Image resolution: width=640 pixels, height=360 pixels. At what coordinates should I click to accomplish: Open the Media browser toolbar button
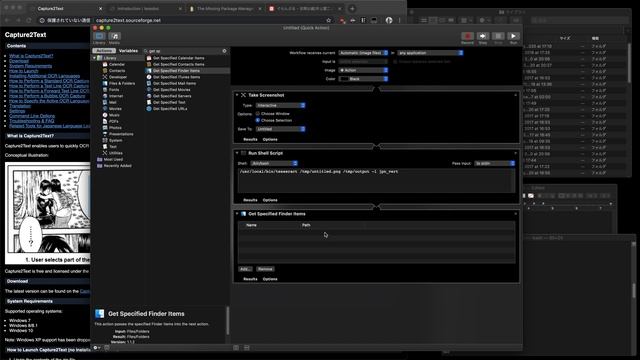coord(115,36)
